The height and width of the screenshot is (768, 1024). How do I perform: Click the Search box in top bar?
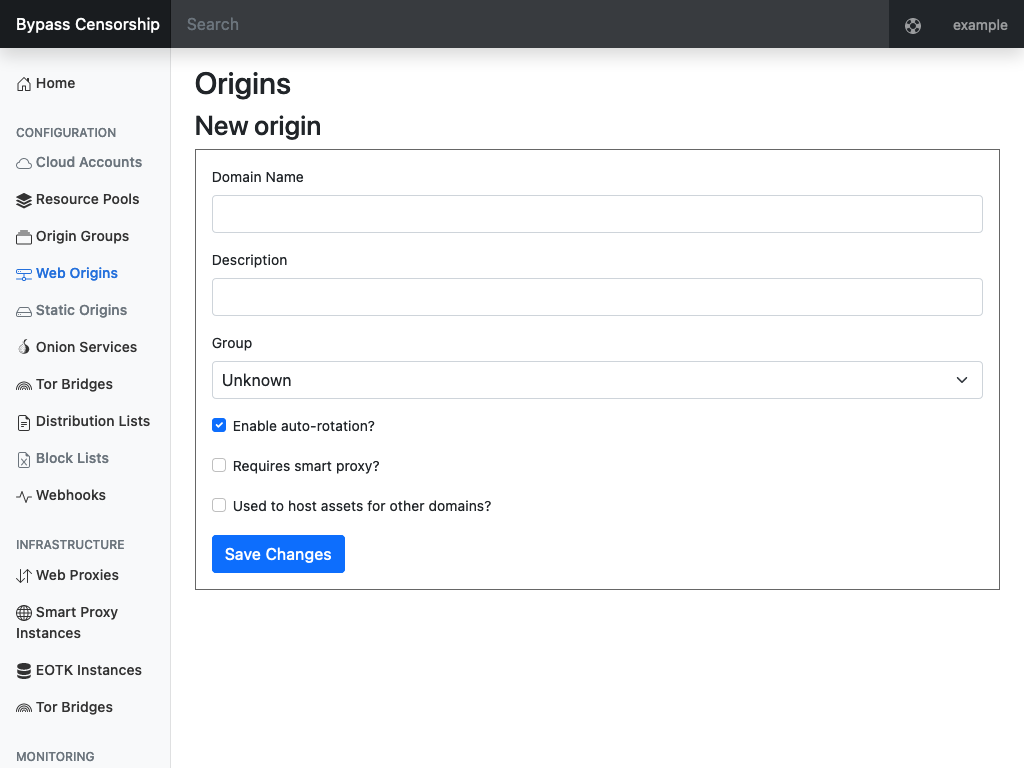530,24
